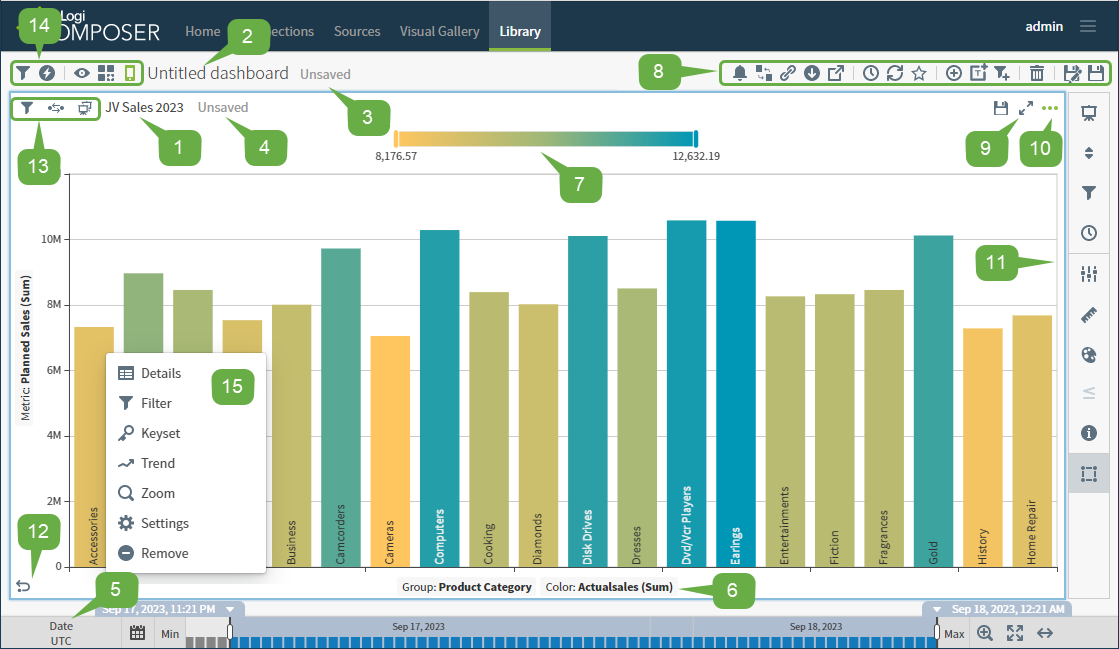Image resolution: width=1119 pixels, height=649 pixels.
Task: Select Trend from the context menu
Action: tap(157, 463)
